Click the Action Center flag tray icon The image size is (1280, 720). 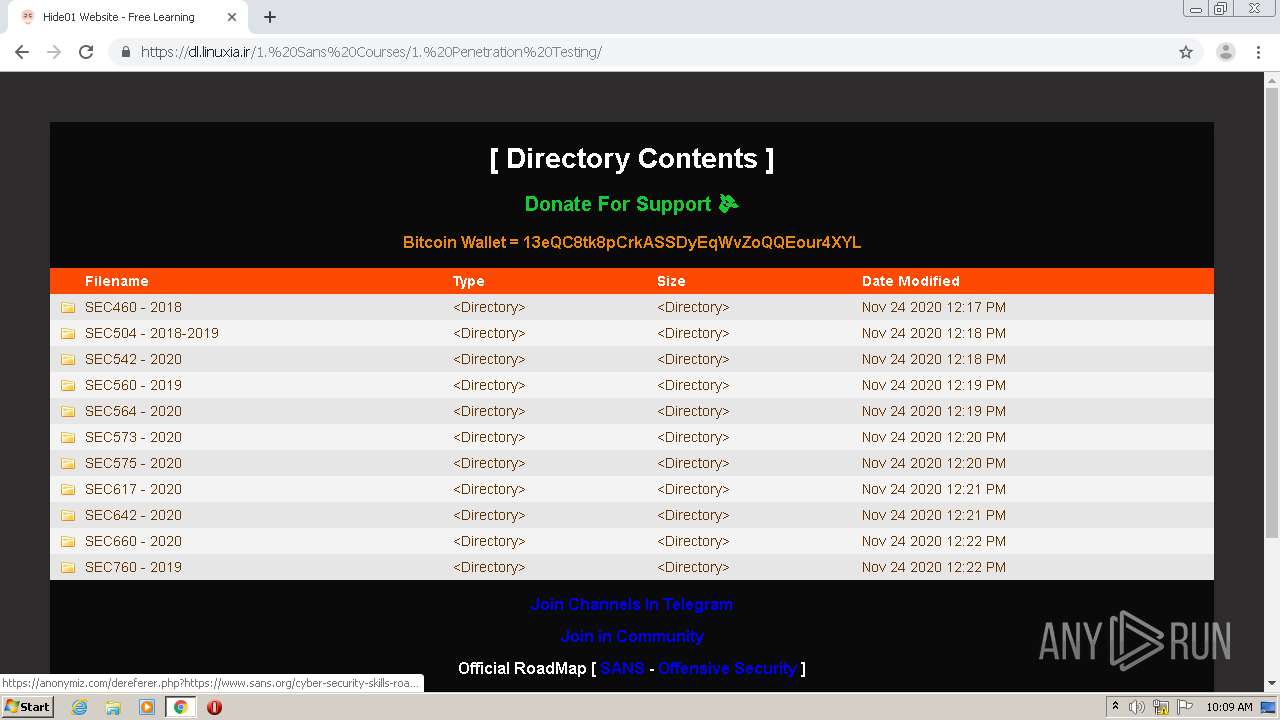(1185, 707)
